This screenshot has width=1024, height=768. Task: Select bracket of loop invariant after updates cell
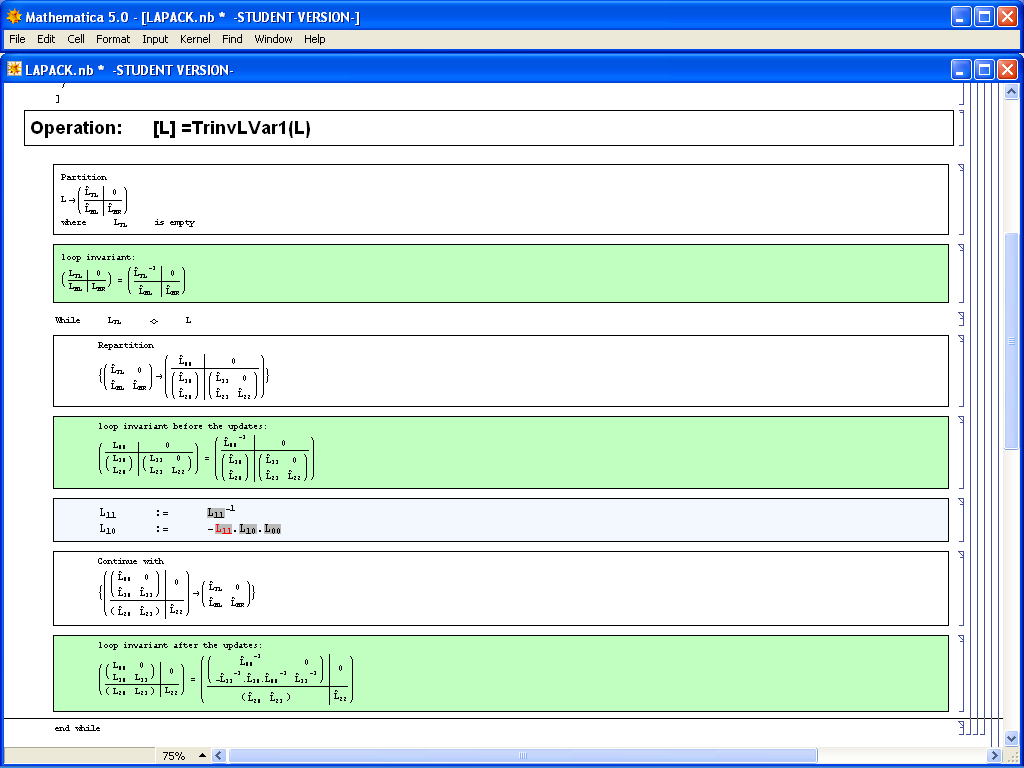point(961,673)
